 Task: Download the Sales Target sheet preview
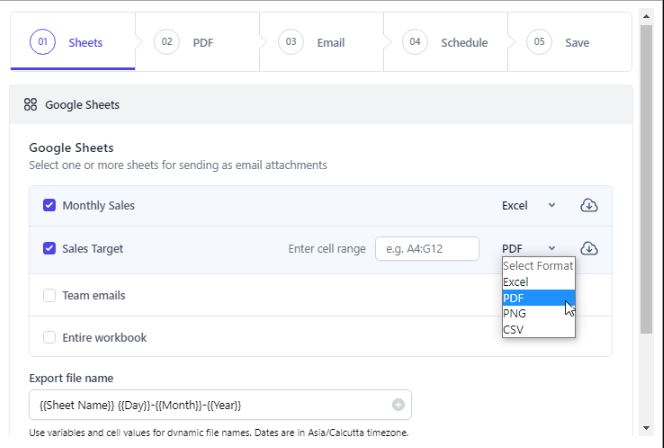(x=589, y=249)
